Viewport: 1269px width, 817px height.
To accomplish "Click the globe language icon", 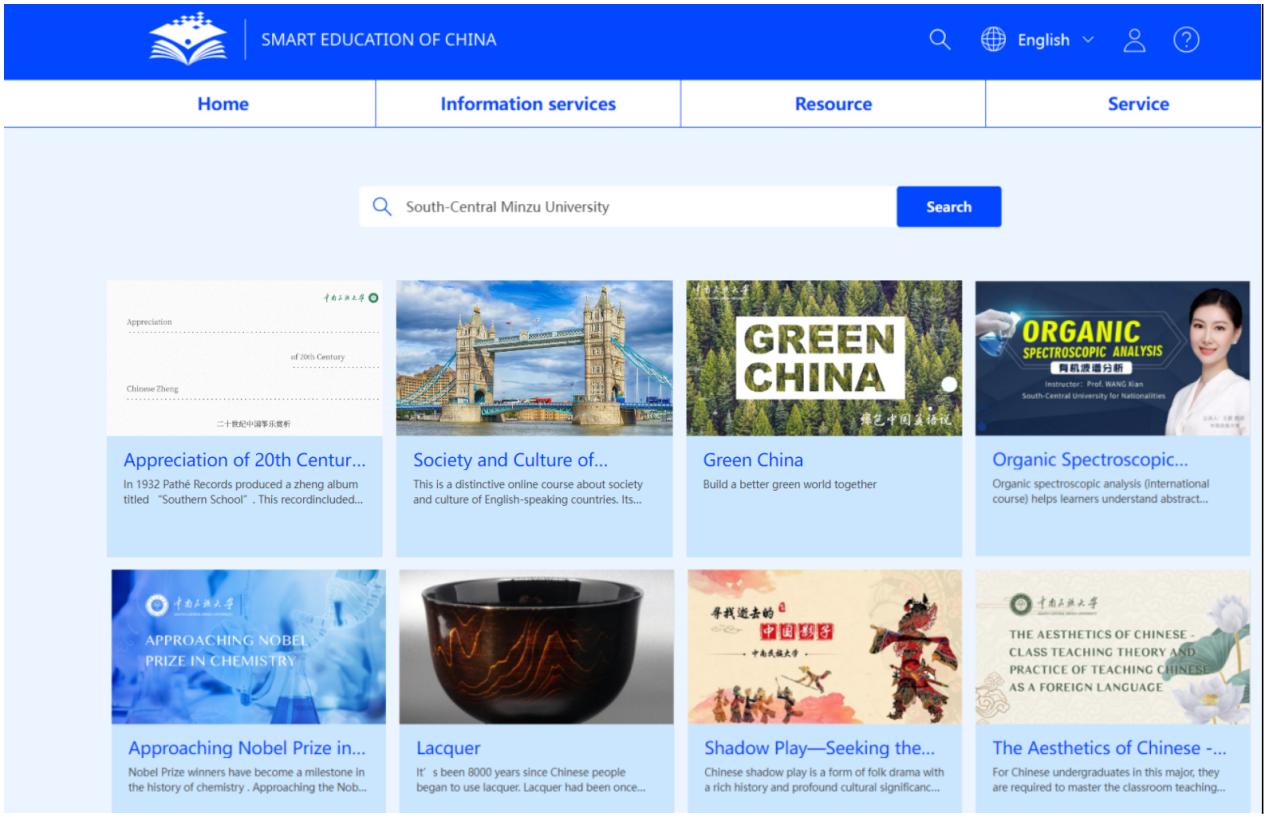I will pyautogui.click(x=993, y=39).
